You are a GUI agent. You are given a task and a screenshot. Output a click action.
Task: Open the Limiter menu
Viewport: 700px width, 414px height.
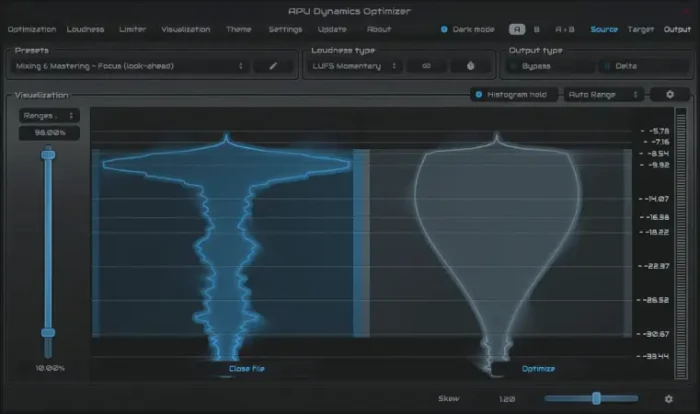(132, 29)
